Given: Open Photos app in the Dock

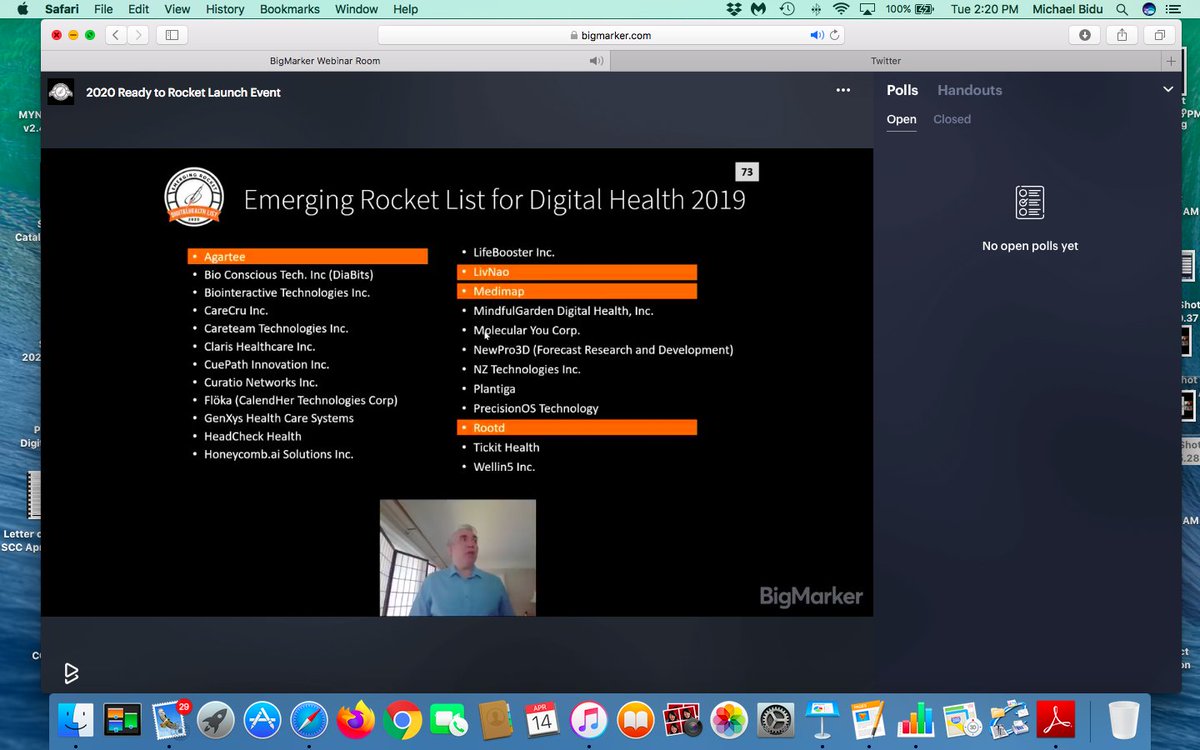Looking at the screenshot, I should tap(729, 720).
